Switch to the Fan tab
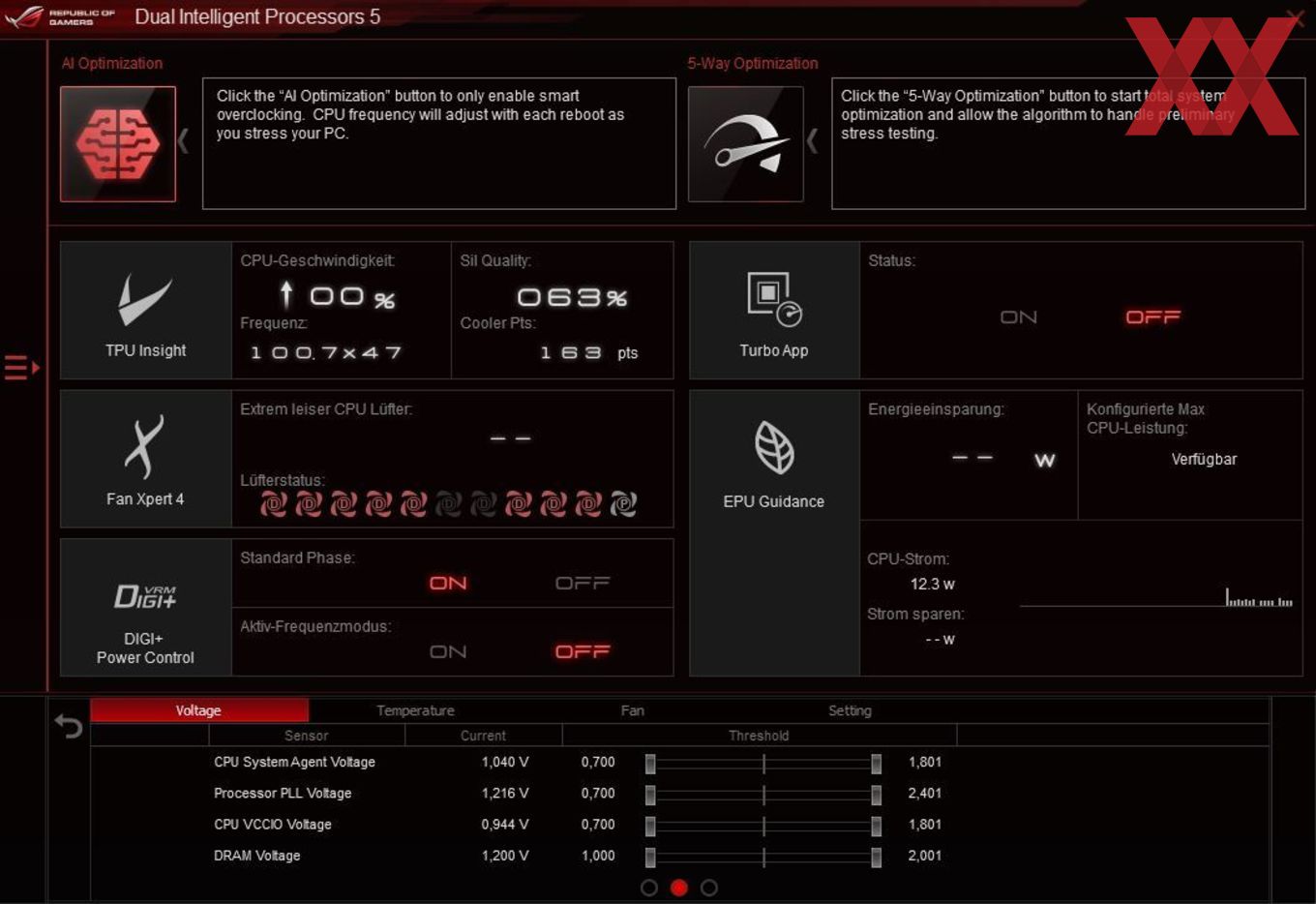This screenshot has width=1316, height=904. (x=632, y=710)
